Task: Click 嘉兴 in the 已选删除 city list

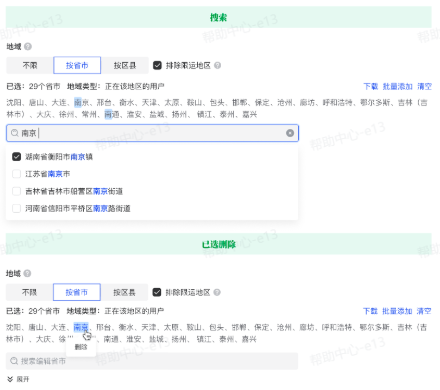Action: point(249,339)
